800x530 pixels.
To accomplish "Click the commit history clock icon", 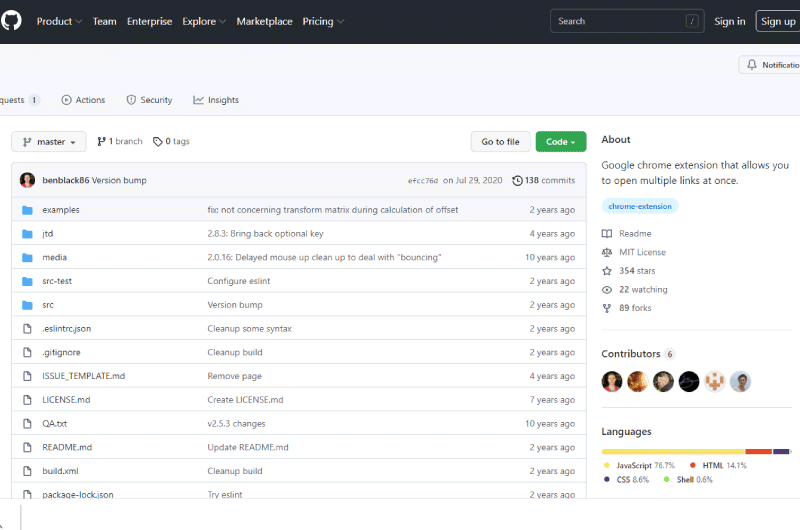I will pyautogui.click(x=517, y=181).
